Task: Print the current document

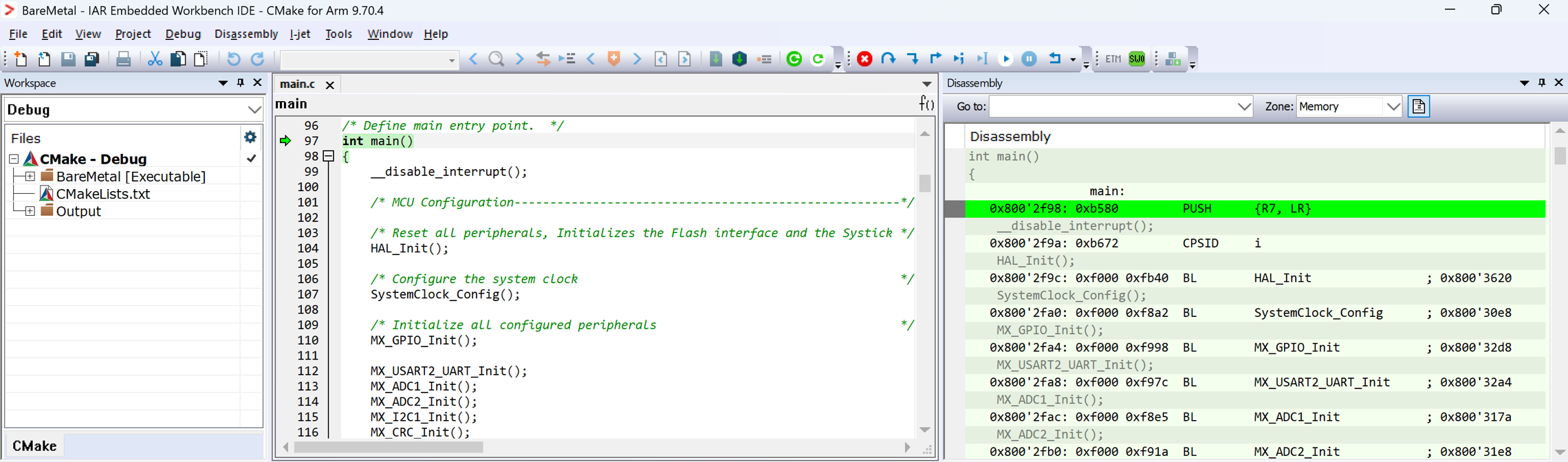Action: (x=123, y=59)
